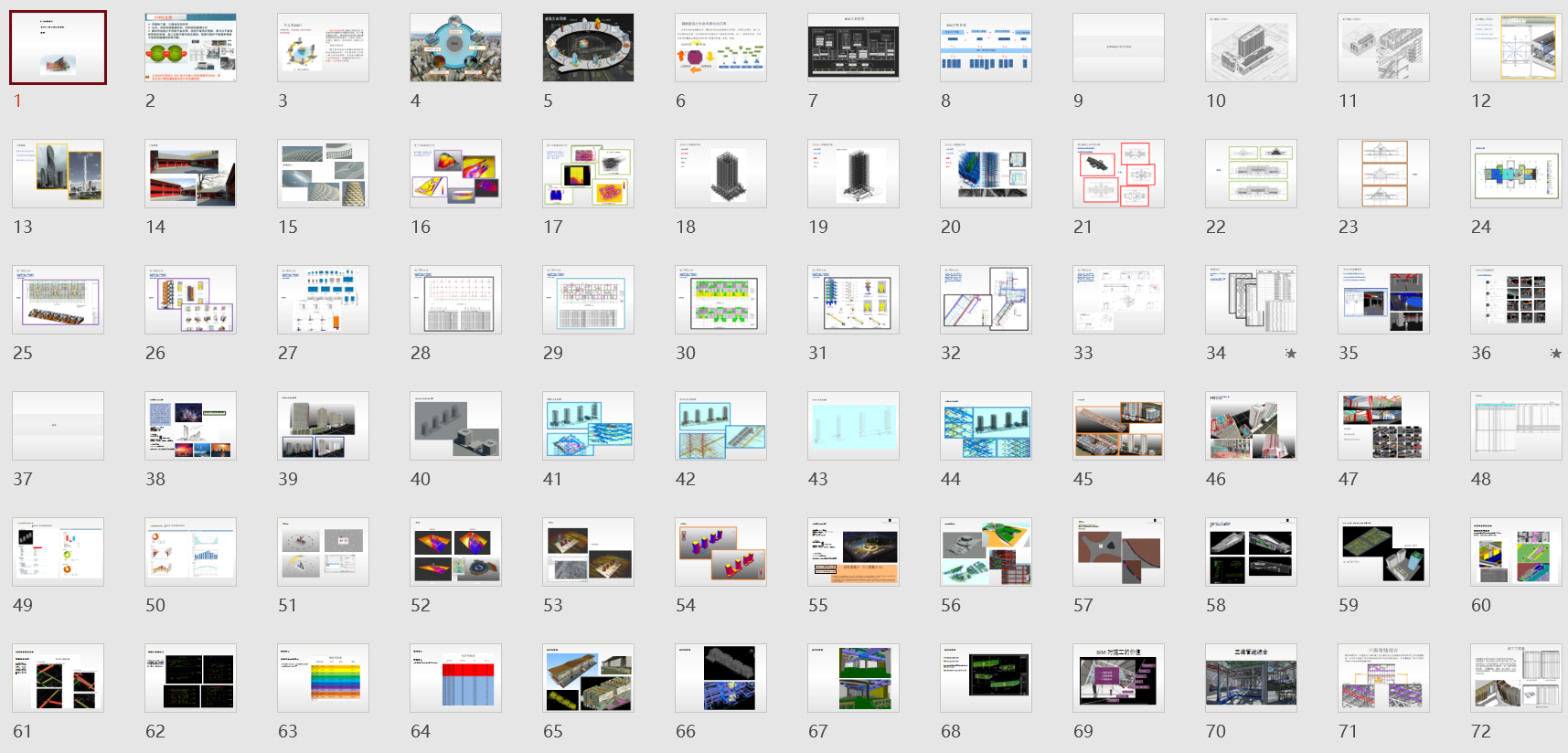
Task: Select slide 63 with the rainbow colored table
Action: pos(323,678)
